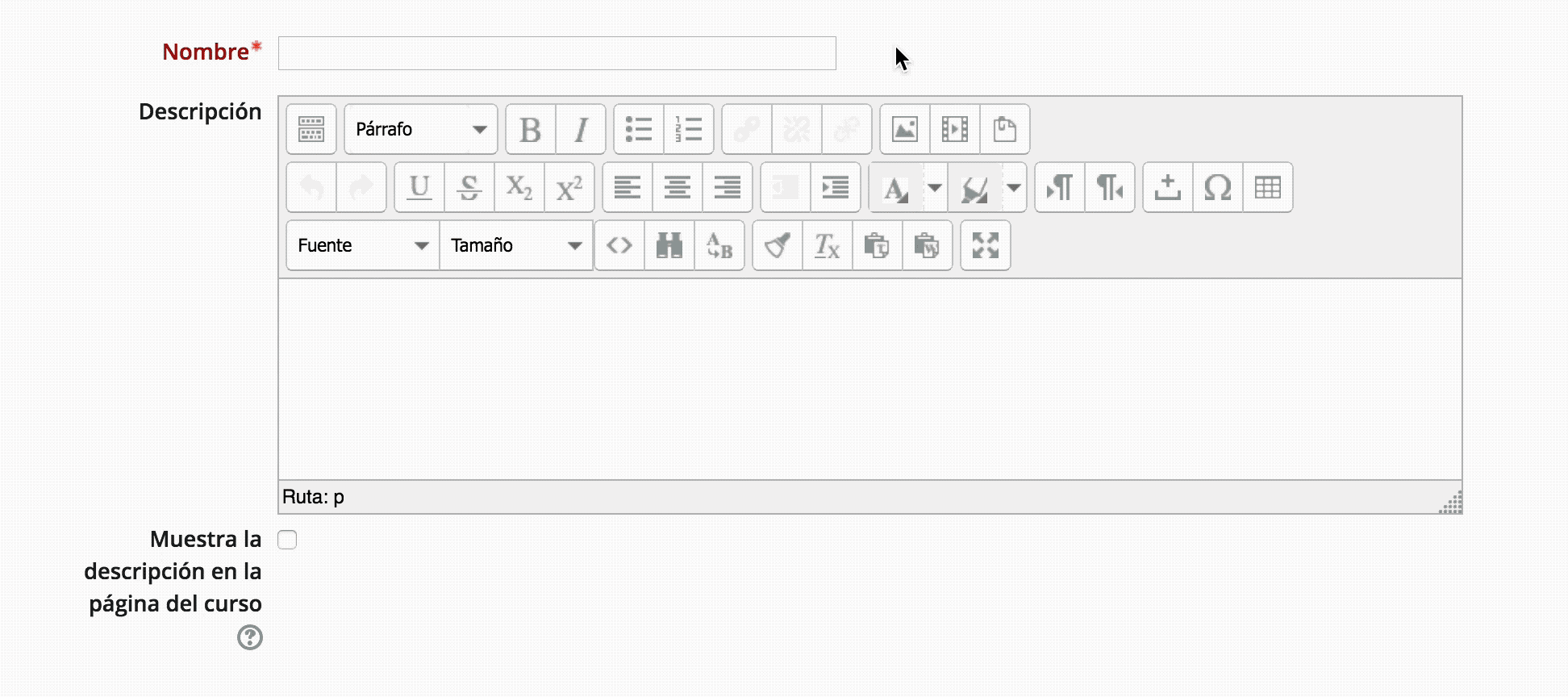Insert an image into the description
The image size is (1568, 697).
point(904,129)
